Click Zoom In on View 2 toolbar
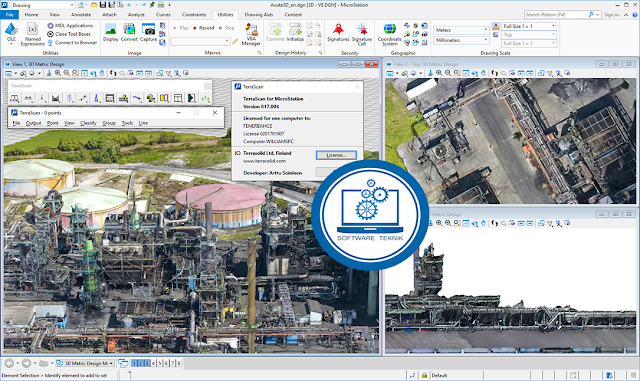This screenshot has width=640, height=381. (439, 73)
